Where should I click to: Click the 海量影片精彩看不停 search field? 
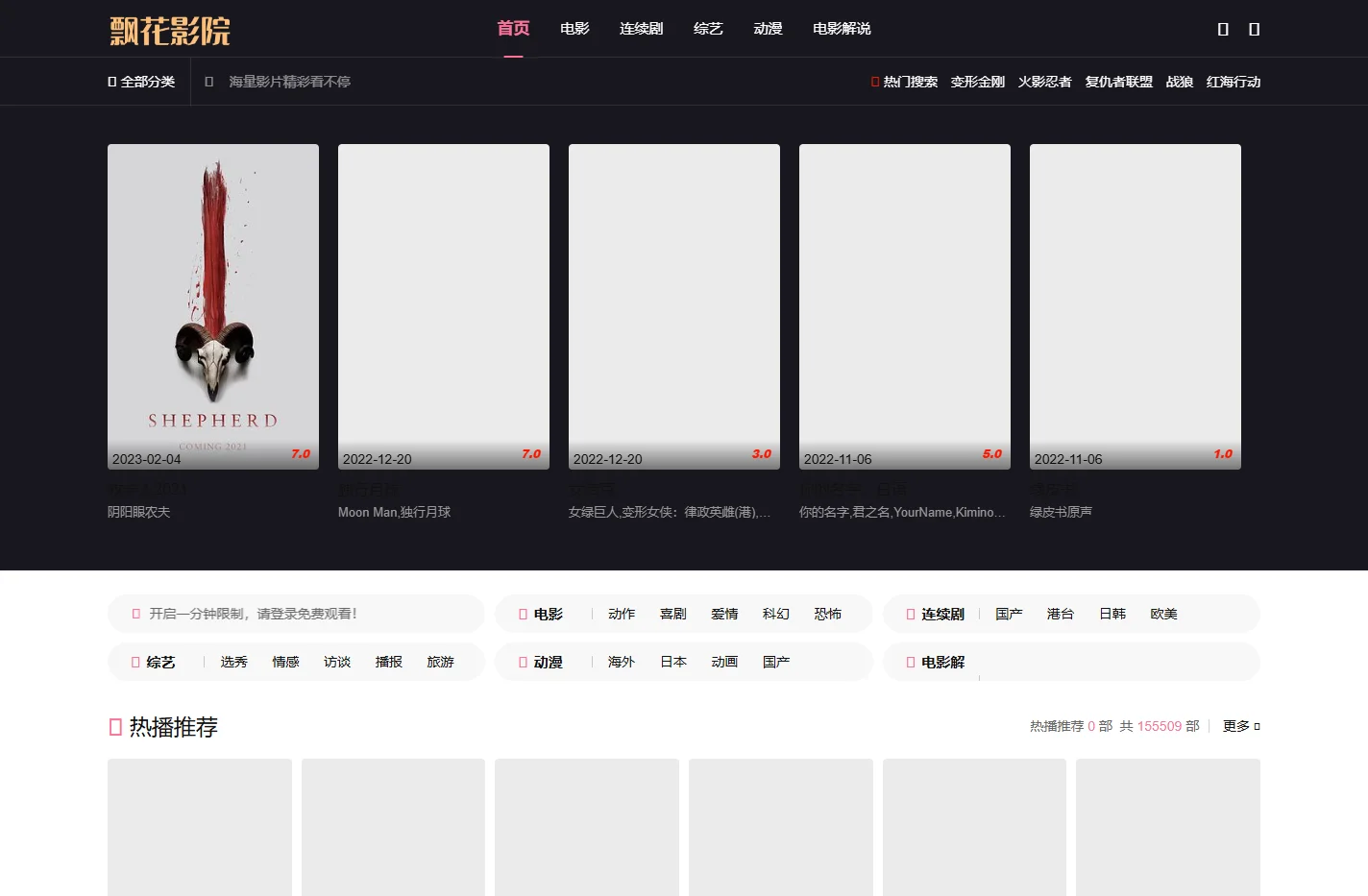coord(289,82)
